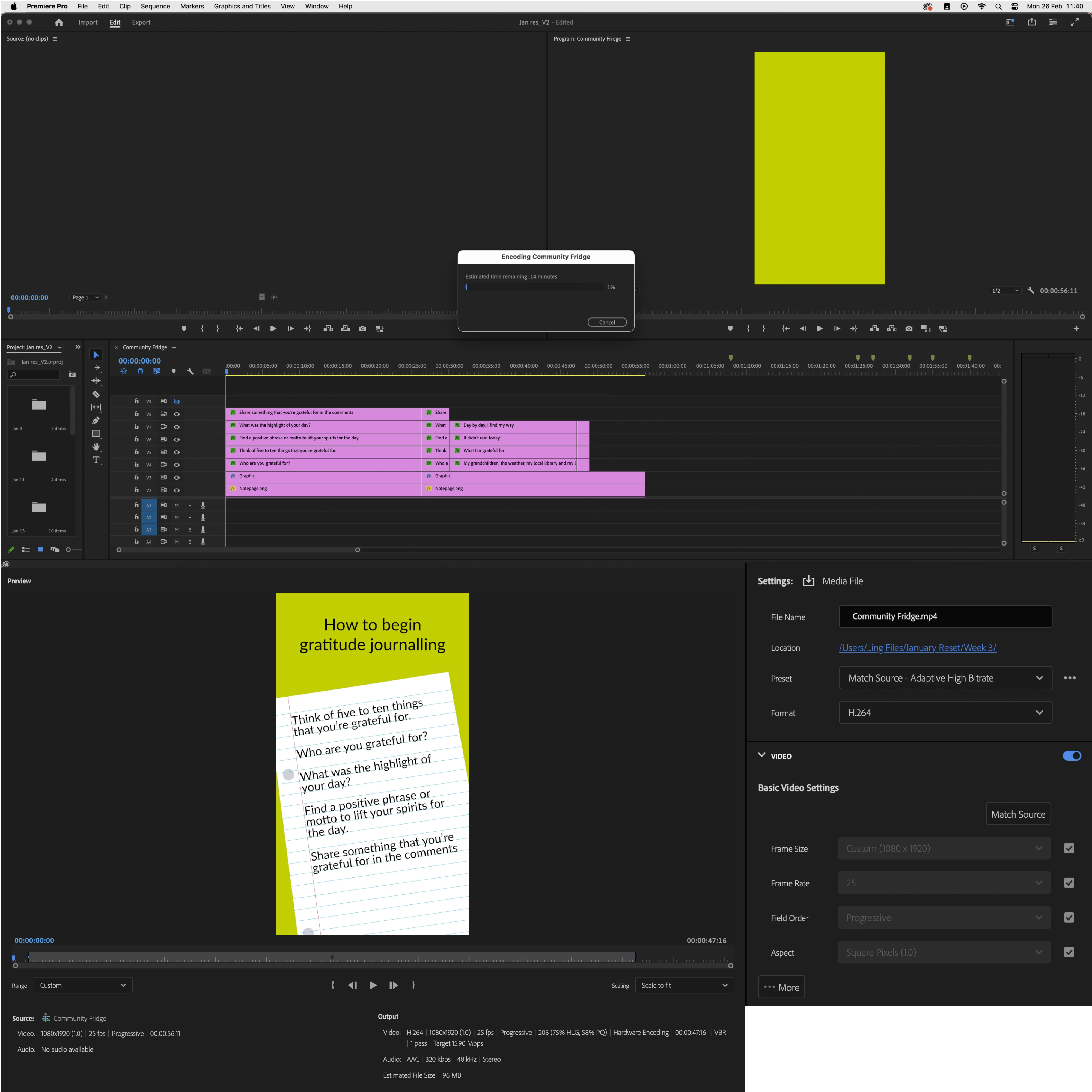Click the File Name field
The image size is (1092, 1092).
(945, 616)
